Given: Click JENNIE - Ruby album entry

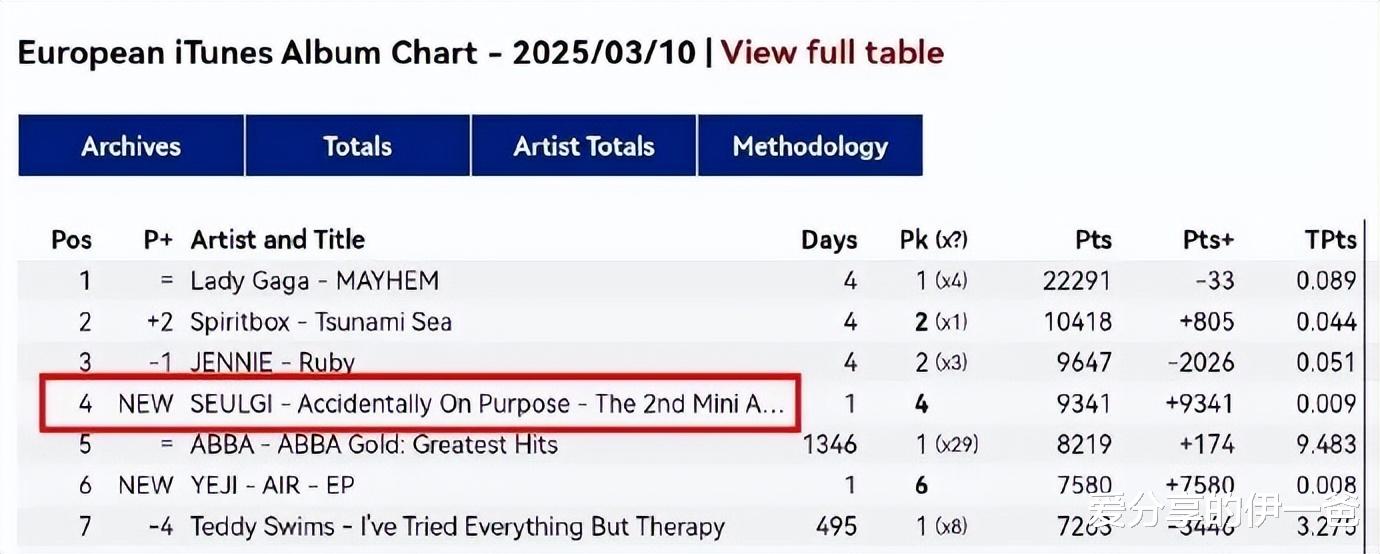Looking at the screenshot, I should coord(273,362).
